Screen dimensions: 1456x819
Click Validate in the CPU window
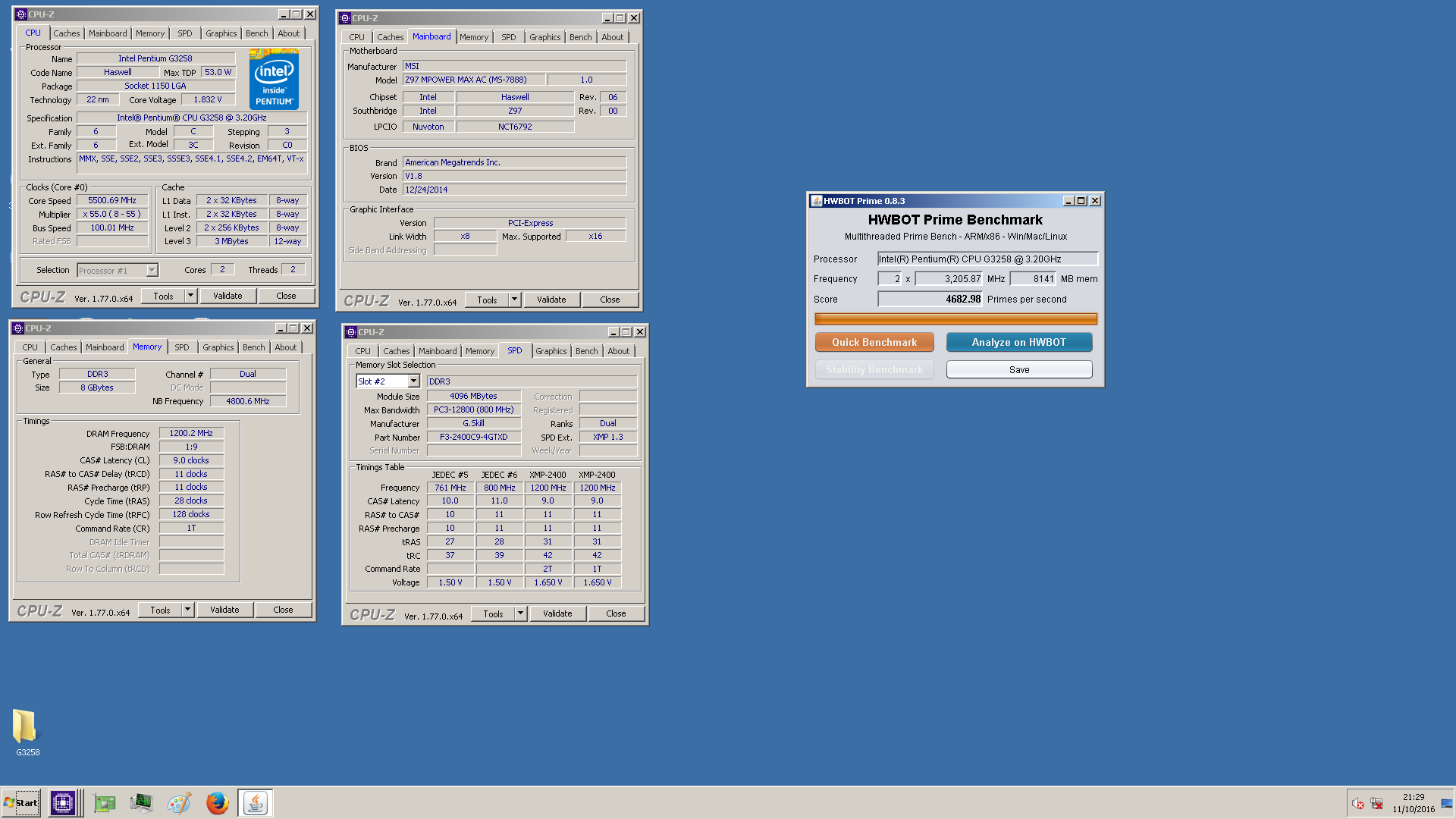click(x=227, y=296)
